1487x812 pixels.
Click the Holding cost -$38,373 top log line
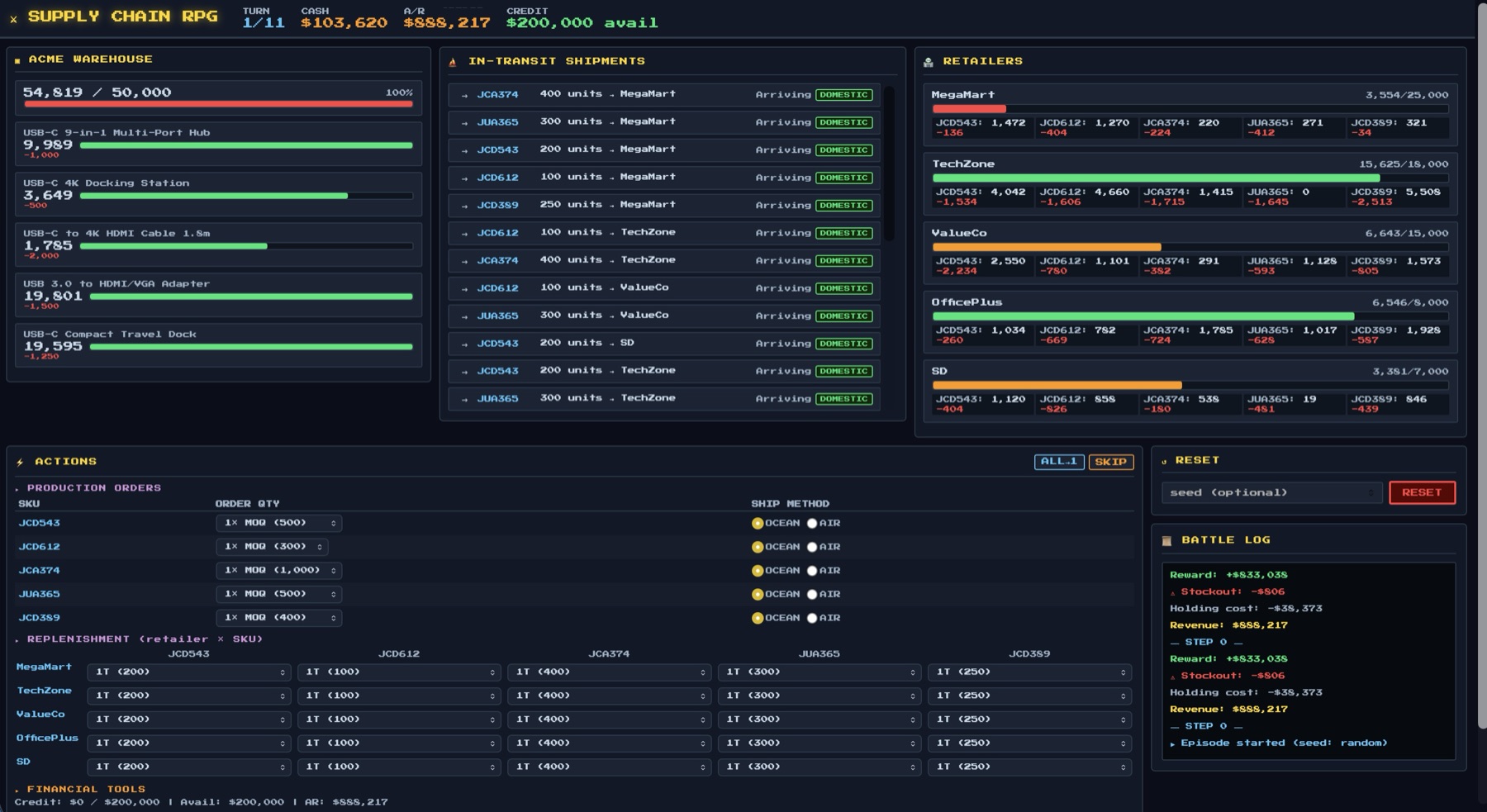[1246, 609]
